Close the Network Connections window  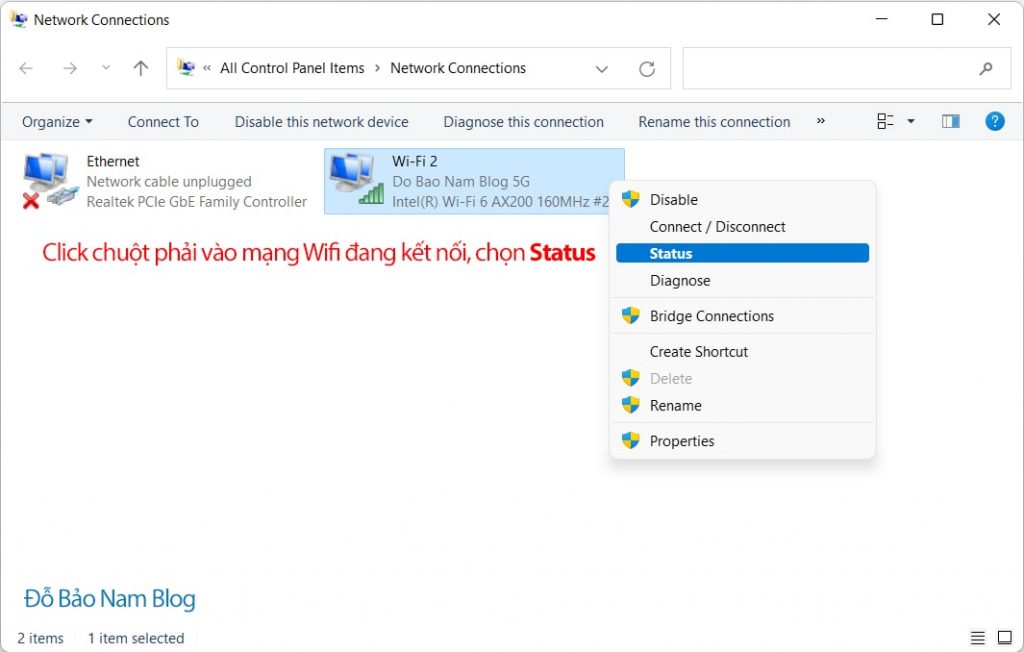coord(994,19)
